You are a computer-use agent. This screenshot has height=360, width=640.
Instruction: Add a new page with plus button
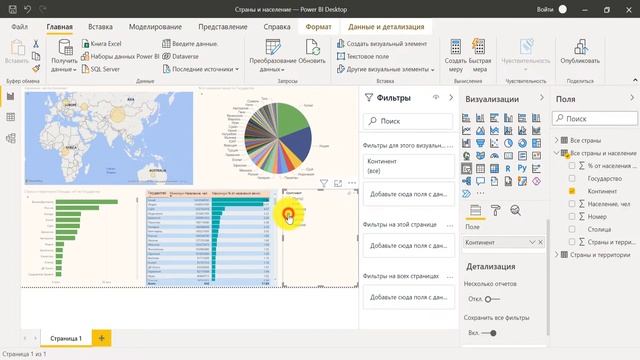[102, 338]
